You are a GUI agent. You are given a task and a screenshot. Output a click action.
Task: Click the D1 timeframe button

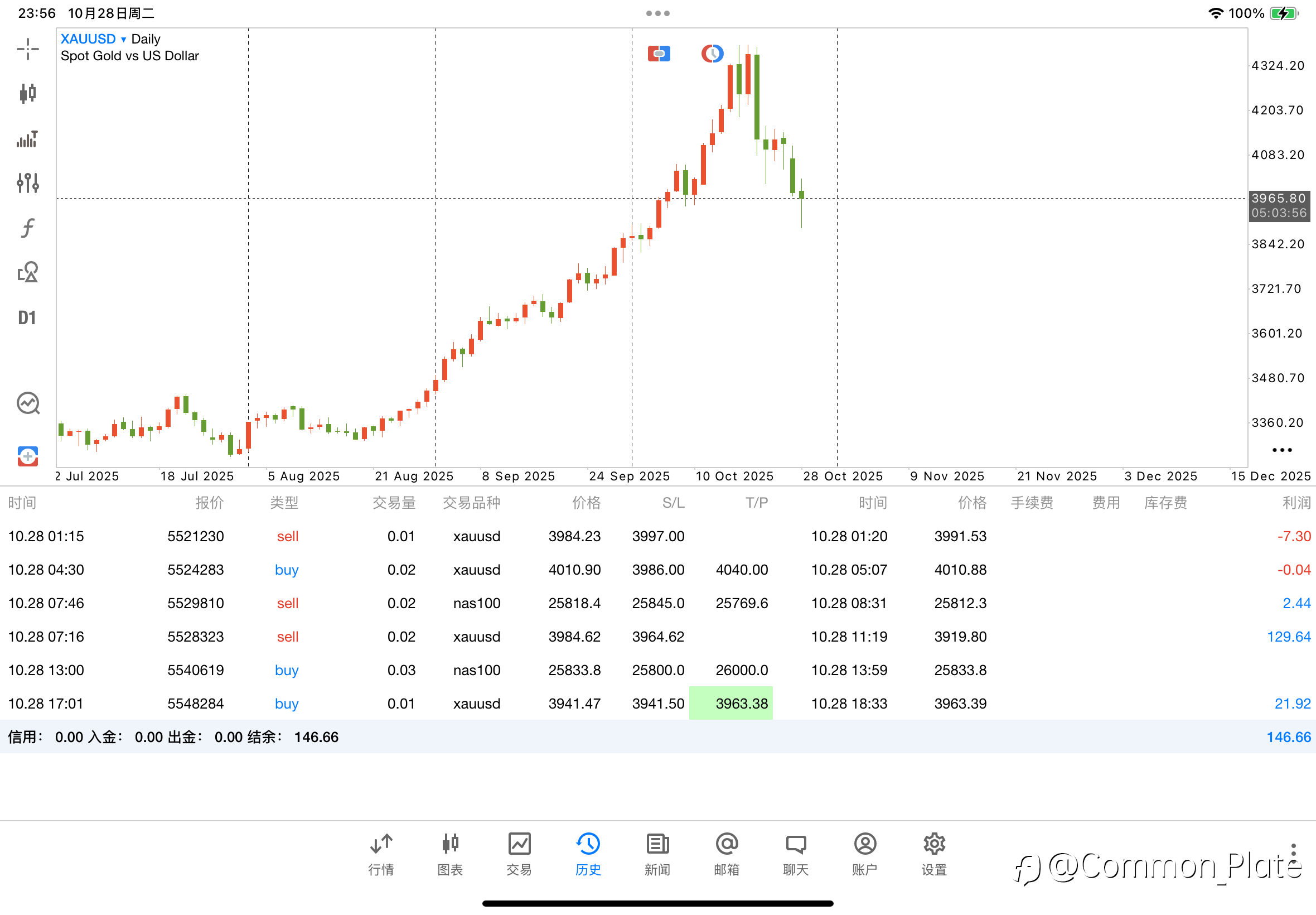coord(27,317)
